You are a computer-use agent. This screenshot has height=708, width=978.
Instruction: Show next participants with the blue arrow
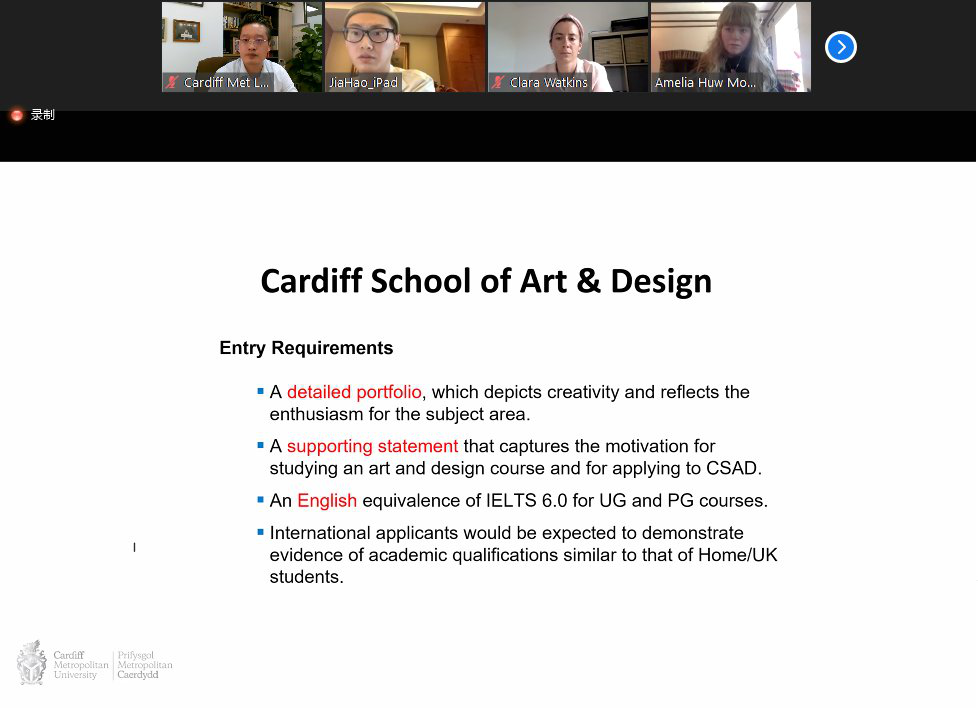[840, 47]
